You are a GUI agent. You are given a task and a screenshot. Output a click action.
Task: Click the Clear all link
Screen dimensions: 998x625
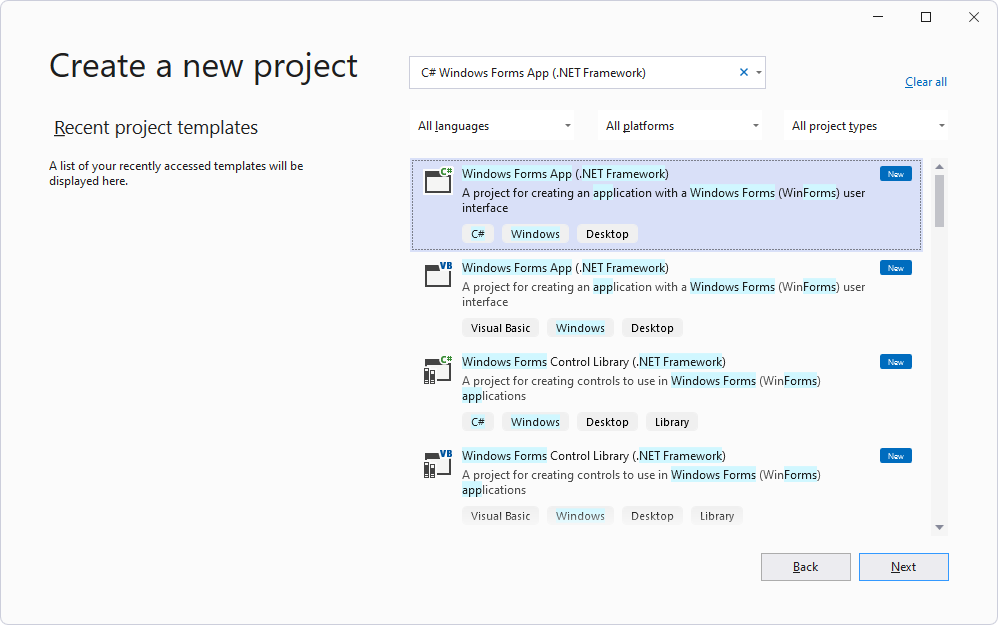925,81
